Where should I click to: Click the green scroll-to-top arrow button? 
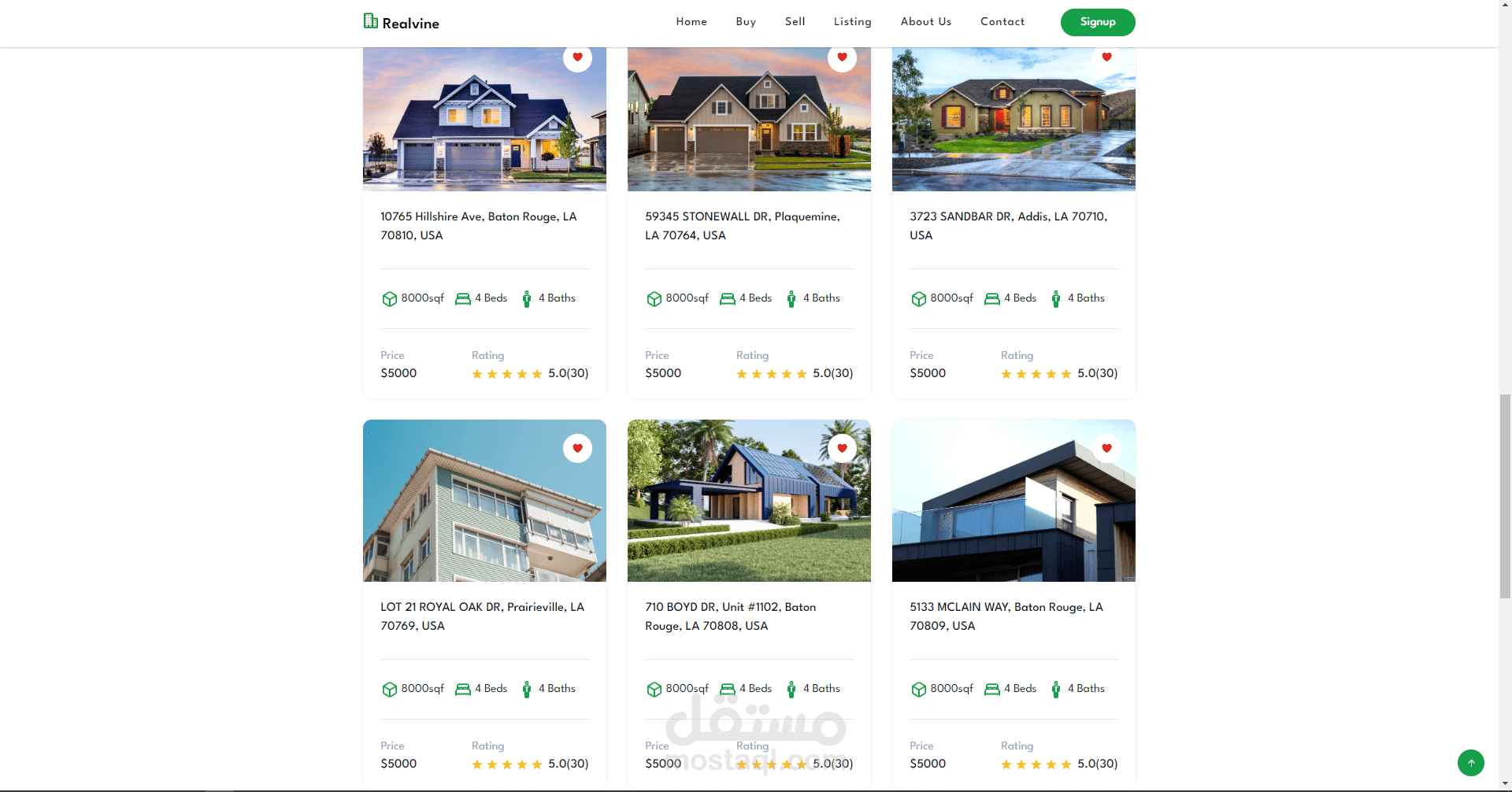1470,763
